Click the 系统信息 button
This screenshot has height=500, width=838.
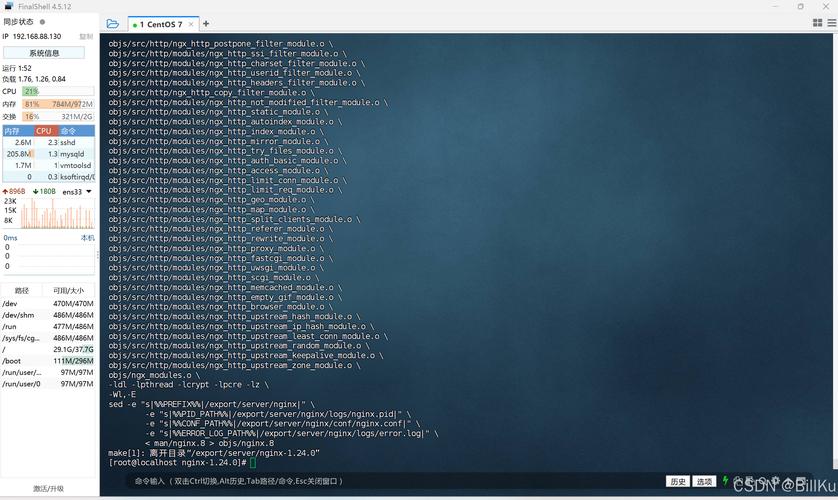44,53
